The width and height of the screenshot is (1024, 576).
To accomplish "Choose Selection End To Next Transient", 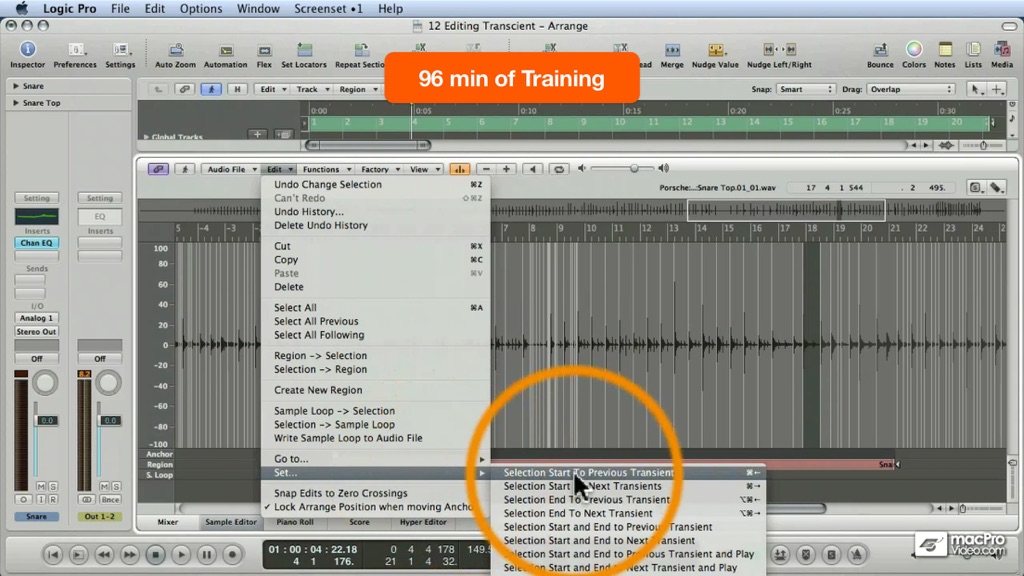I will (x=628, y=513).
